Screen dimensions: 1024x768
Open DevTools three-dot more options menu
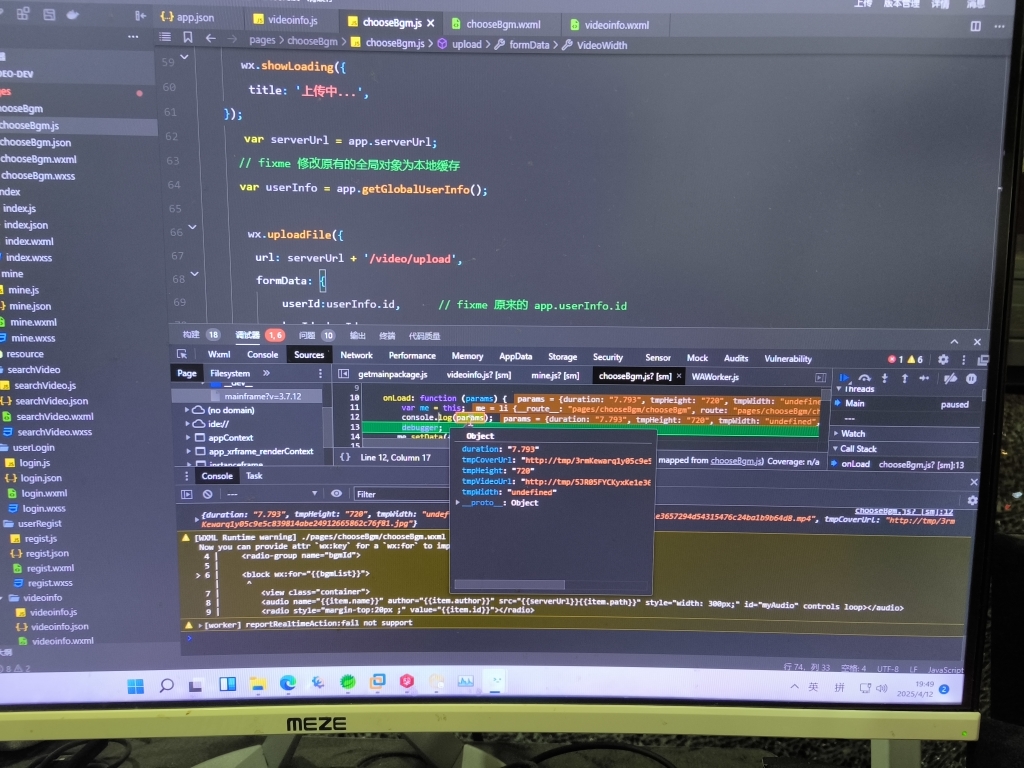pos(963,359)
